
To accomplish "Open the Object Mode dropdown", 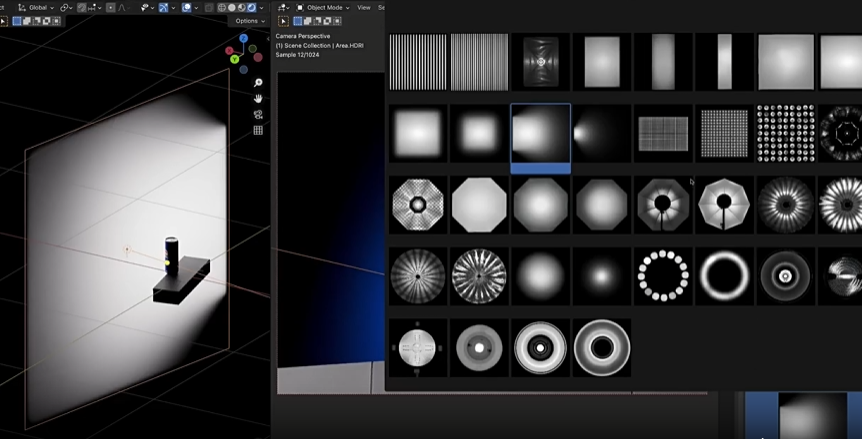I will click(x=323, y=7).
